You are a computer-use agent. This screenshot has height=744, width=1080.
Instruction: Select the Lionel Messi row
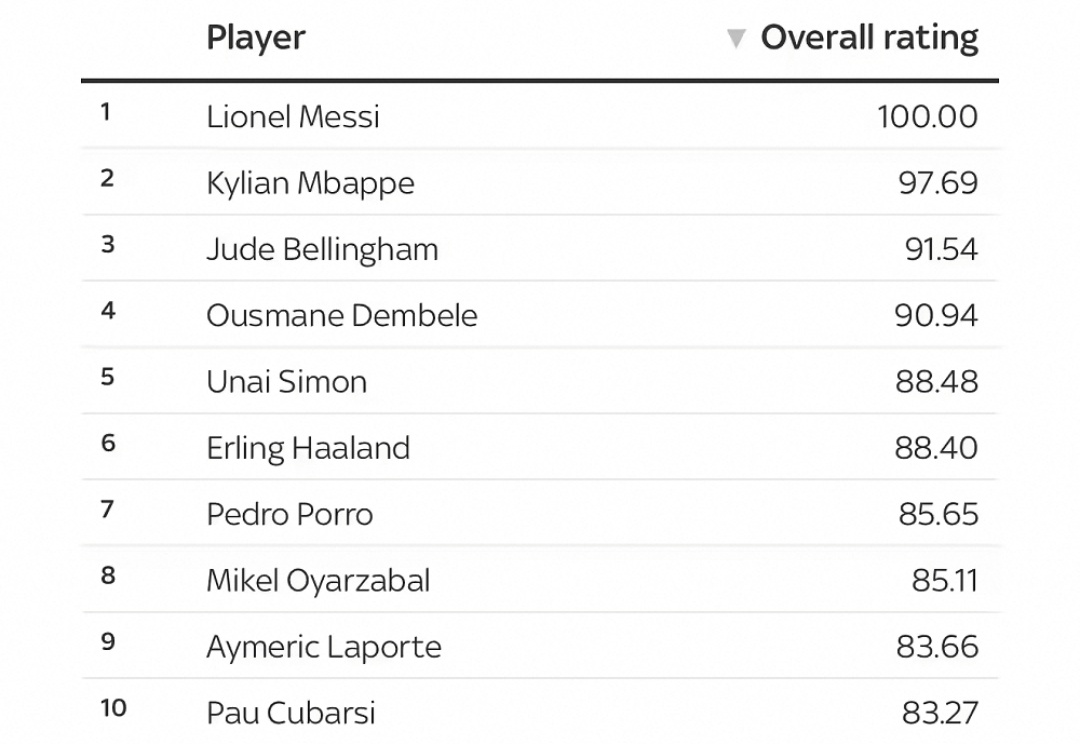pos(540,116)
